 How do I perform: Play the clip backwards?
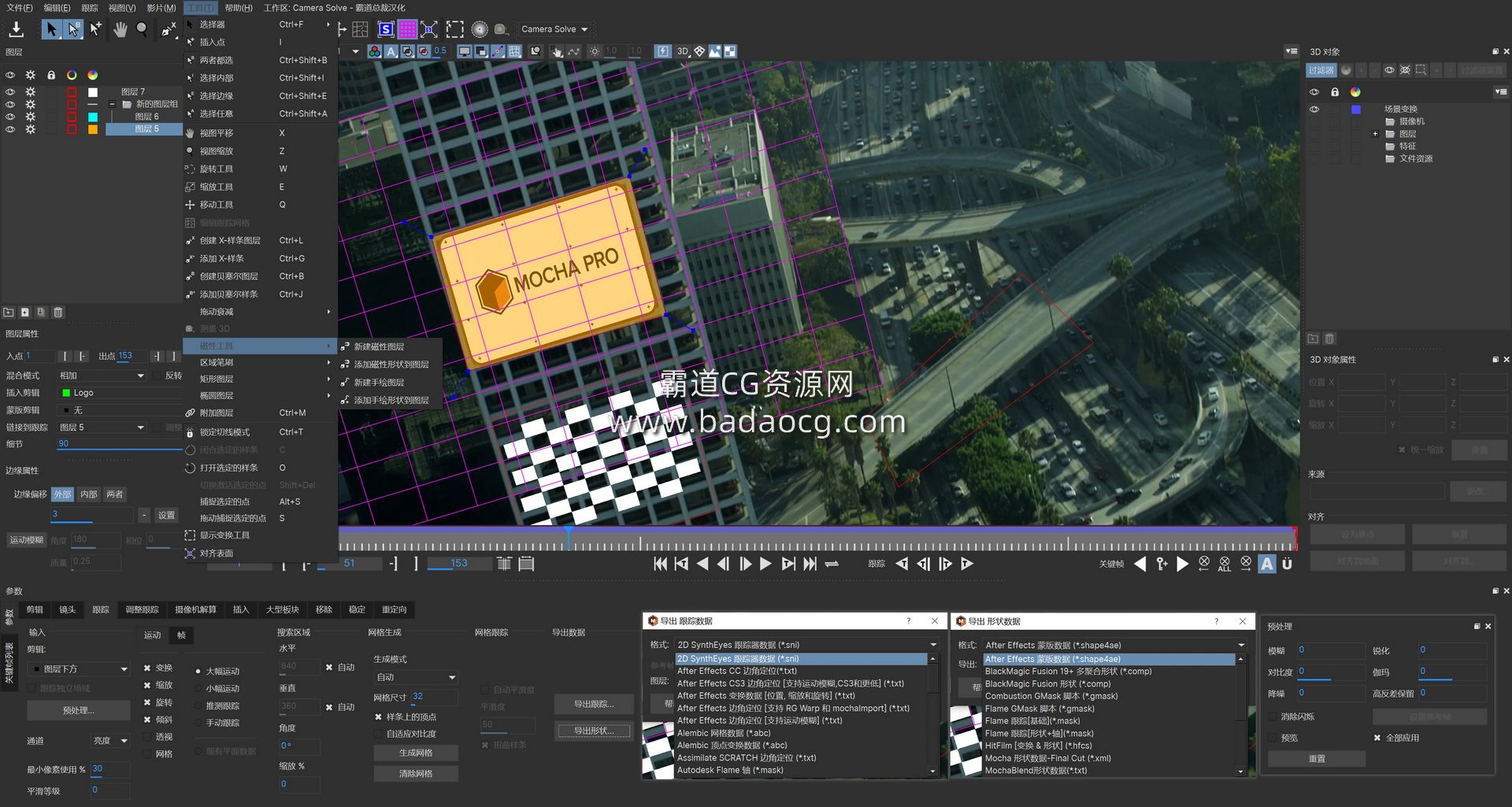(x=703, y=564)
